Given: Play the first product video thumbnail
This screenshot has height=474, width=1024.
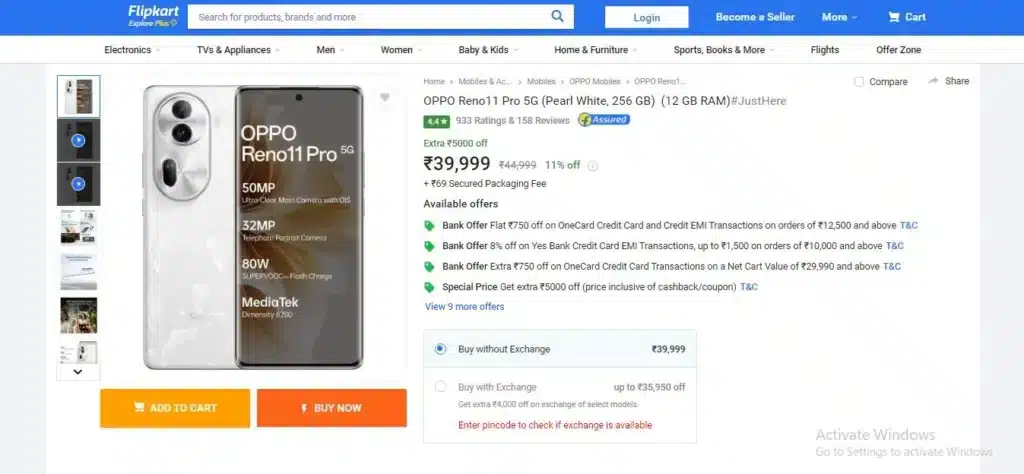Looking at the screenshot, I should (78, 140).
